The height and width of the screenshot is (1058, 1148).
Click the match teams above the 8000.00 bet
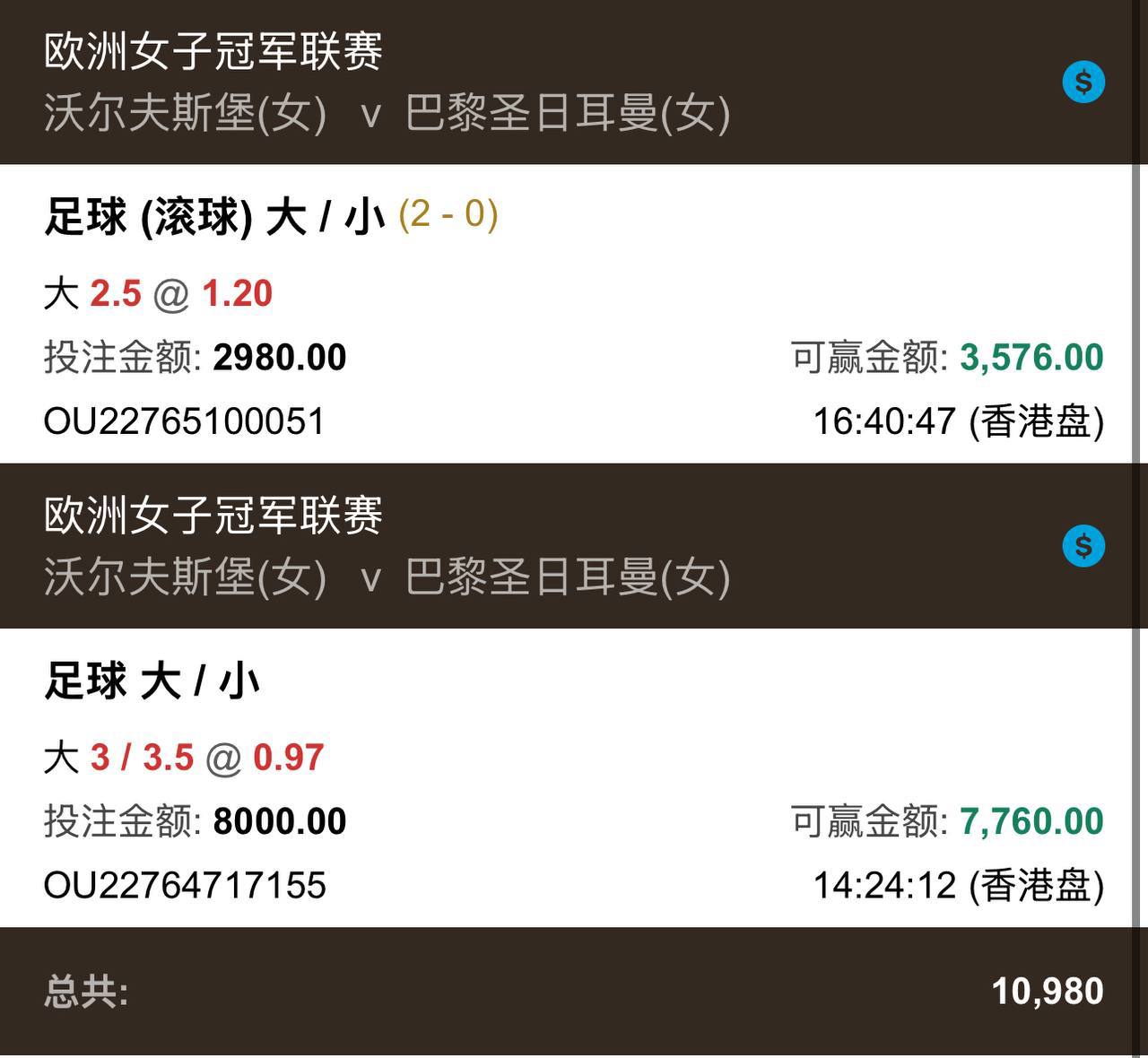click(x=387, y=577)
